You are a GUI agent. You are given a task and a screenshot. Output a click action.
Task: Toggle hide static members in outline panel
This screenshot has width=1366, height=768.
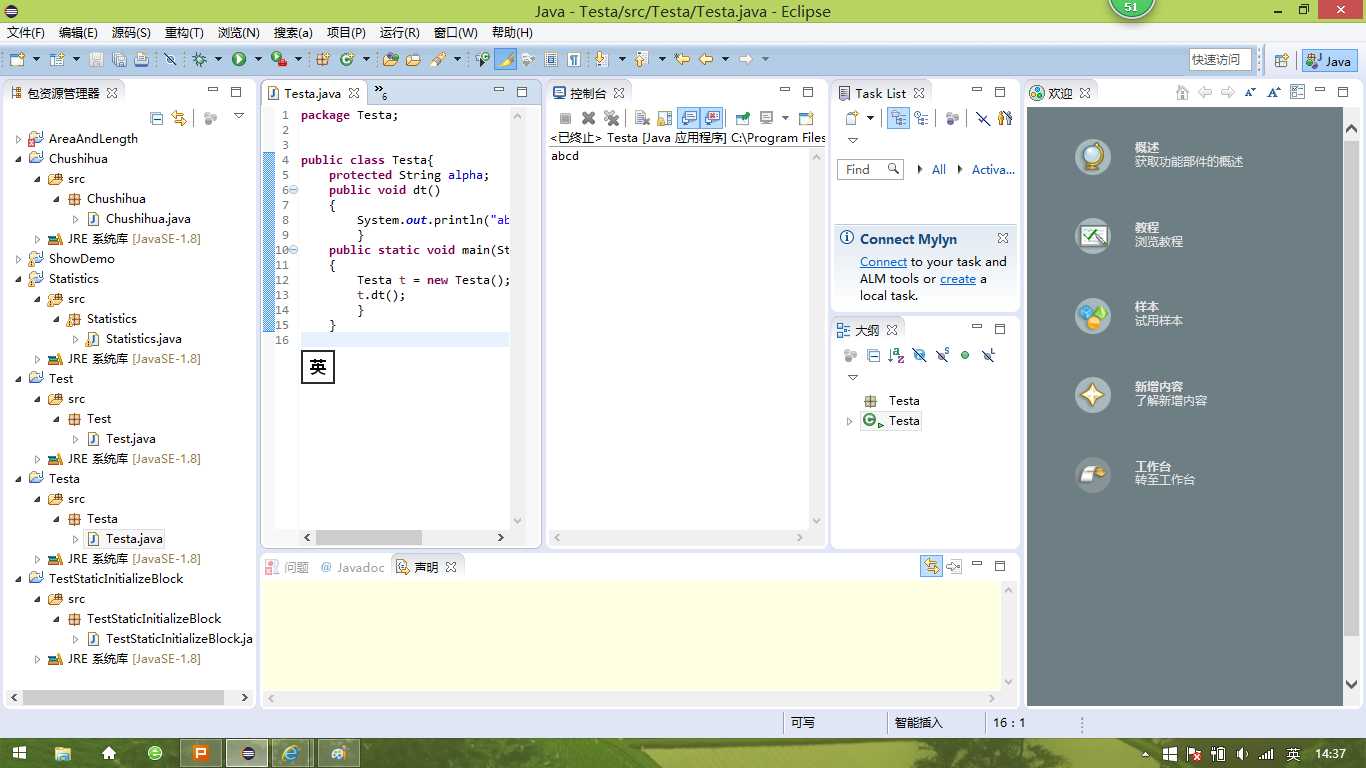[x=942, y=355]
